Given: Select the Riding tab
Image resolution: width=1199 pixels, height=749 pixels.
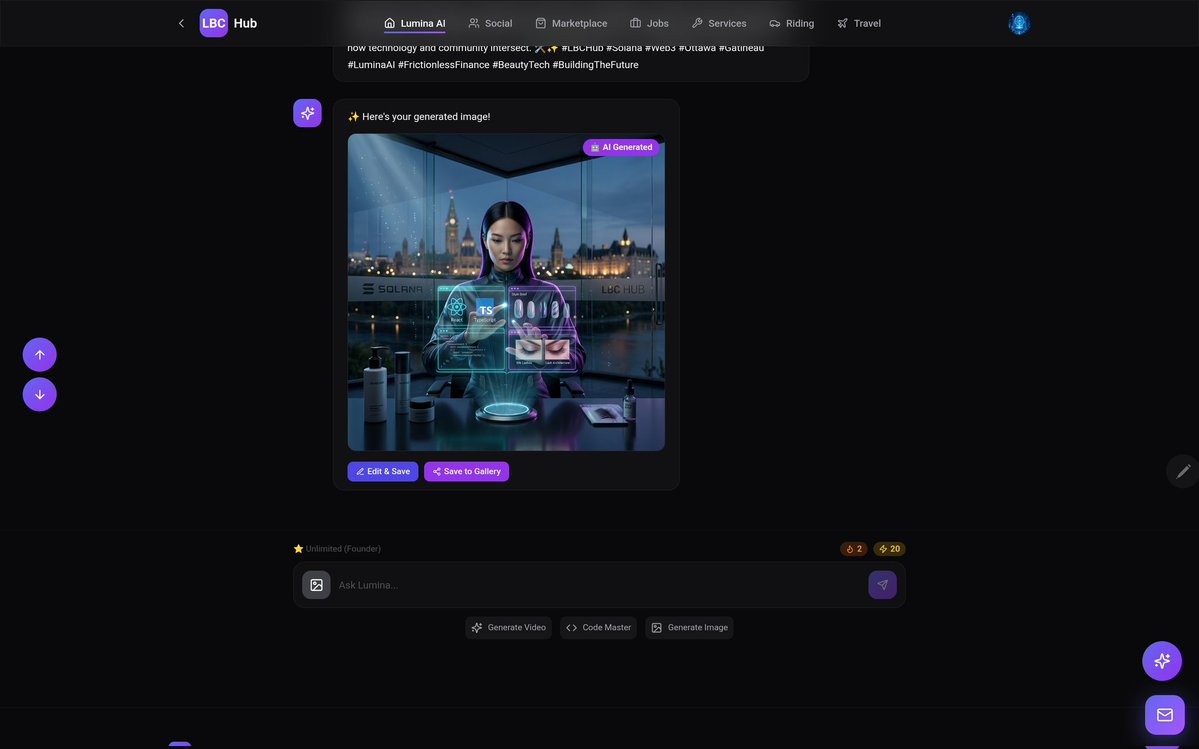Looking at the screenshot, I should point(791,23).
